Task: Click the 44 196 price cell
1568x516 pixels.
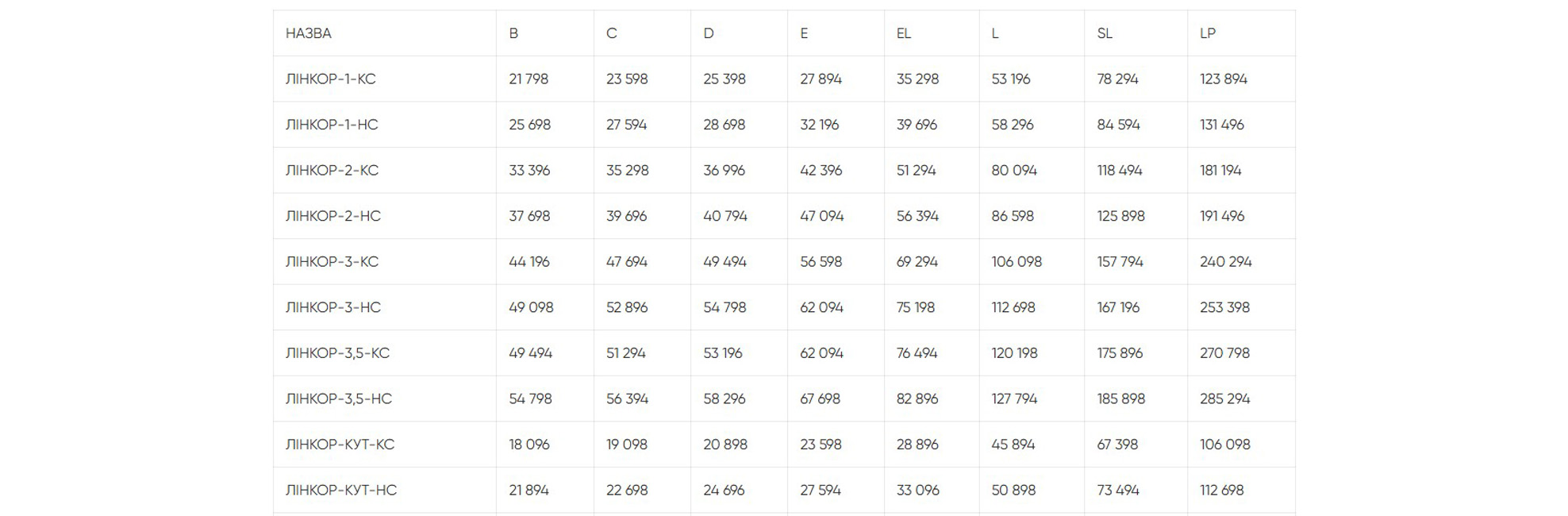Action: (529, 262)
